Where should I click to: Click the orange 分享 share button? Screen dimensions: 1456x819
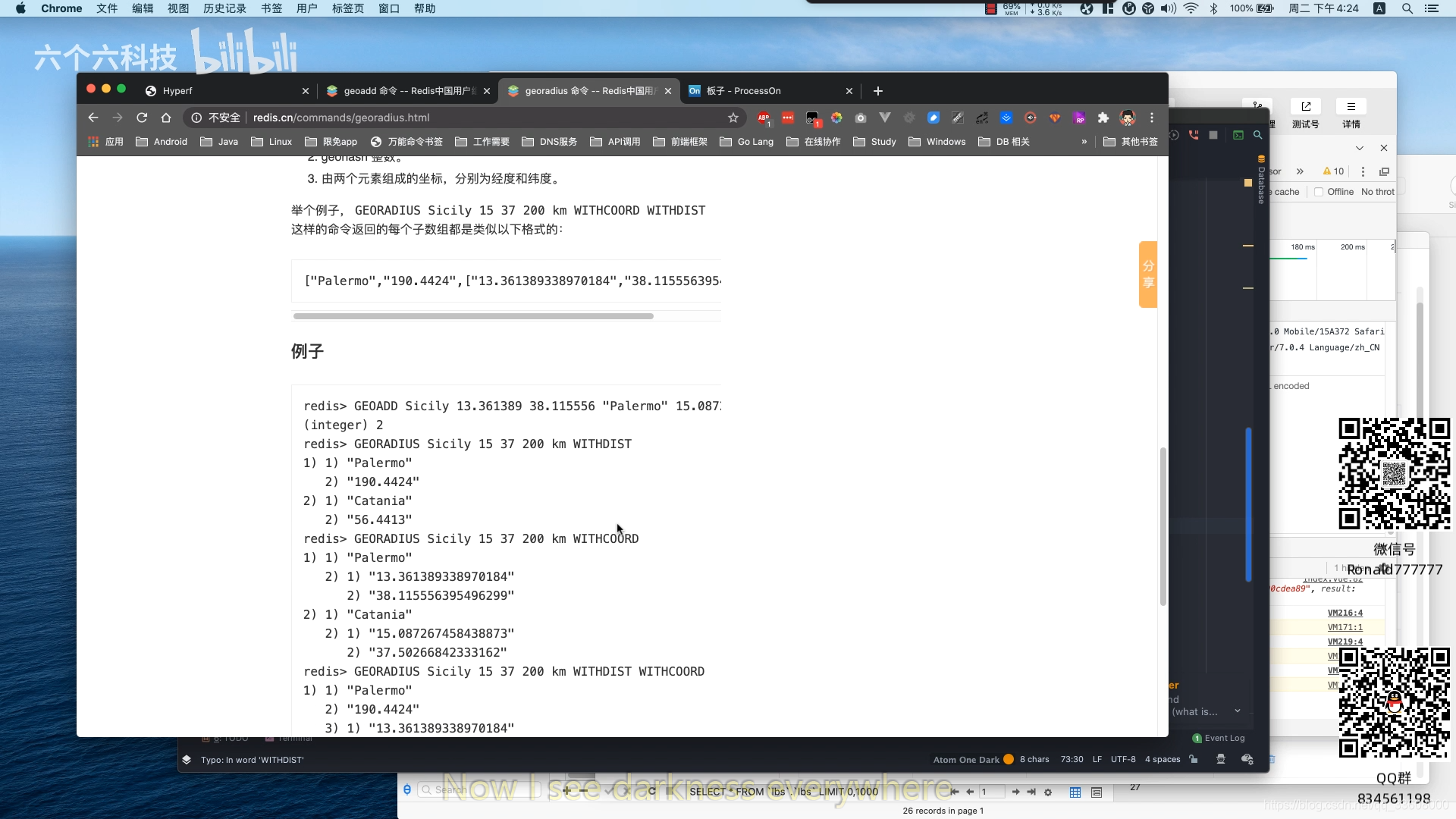point(1147,275)
